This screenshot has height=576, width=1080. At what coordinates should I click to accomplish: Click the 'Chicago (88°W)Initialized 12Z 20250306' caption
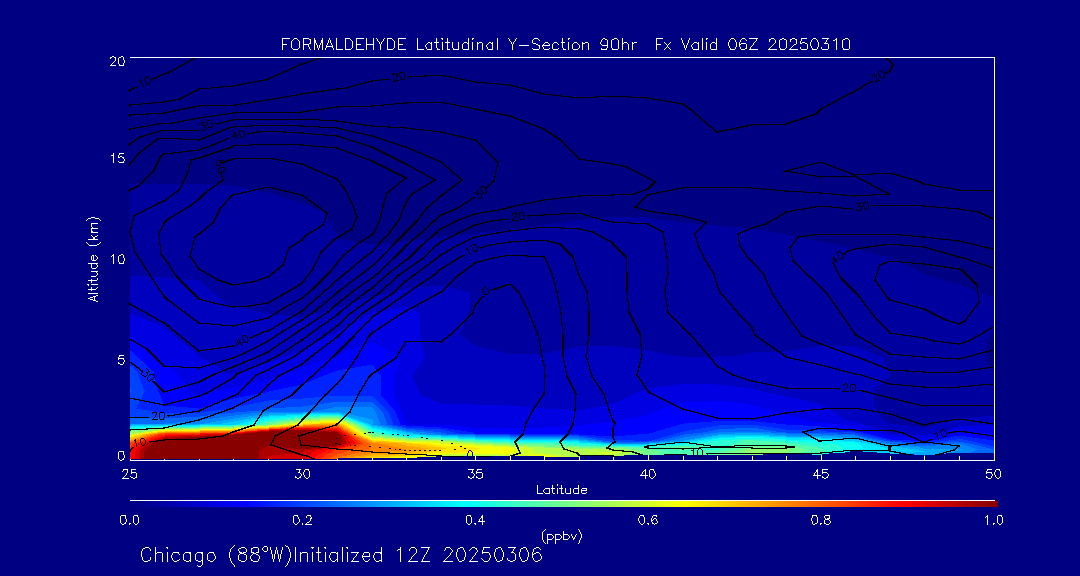point(342,555)
